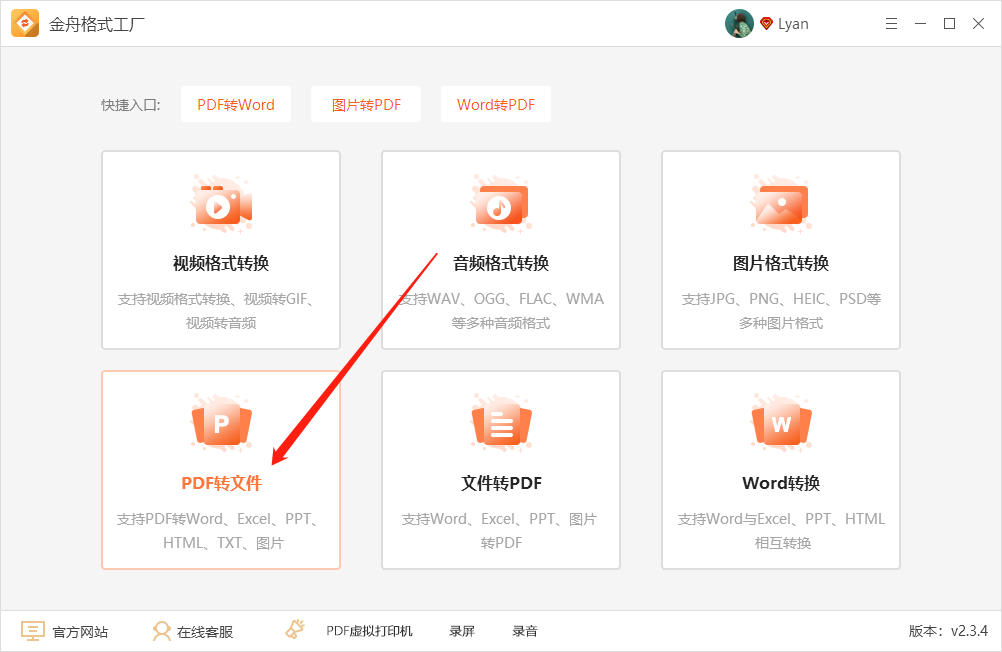This screenshot has height=652, width=1002.
Task: Open the 官方网站 website icon
Action: tap(32, 630)
